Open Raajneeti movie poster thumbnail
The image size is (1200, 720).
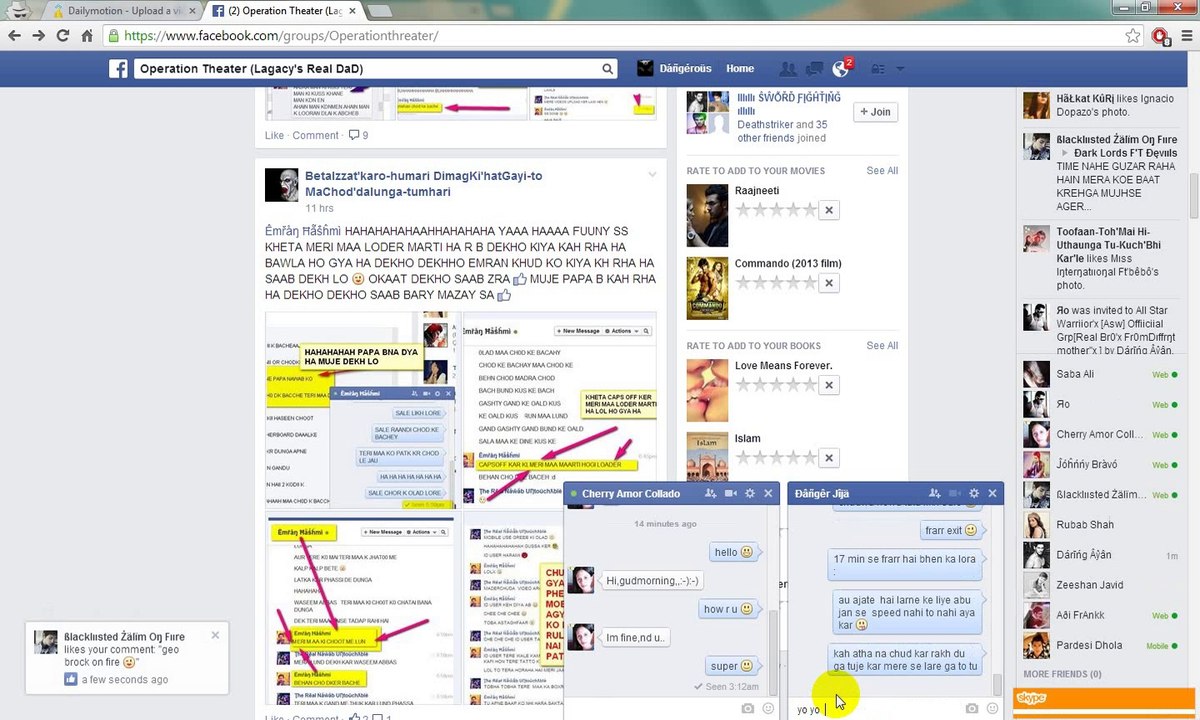click(707, 215)
